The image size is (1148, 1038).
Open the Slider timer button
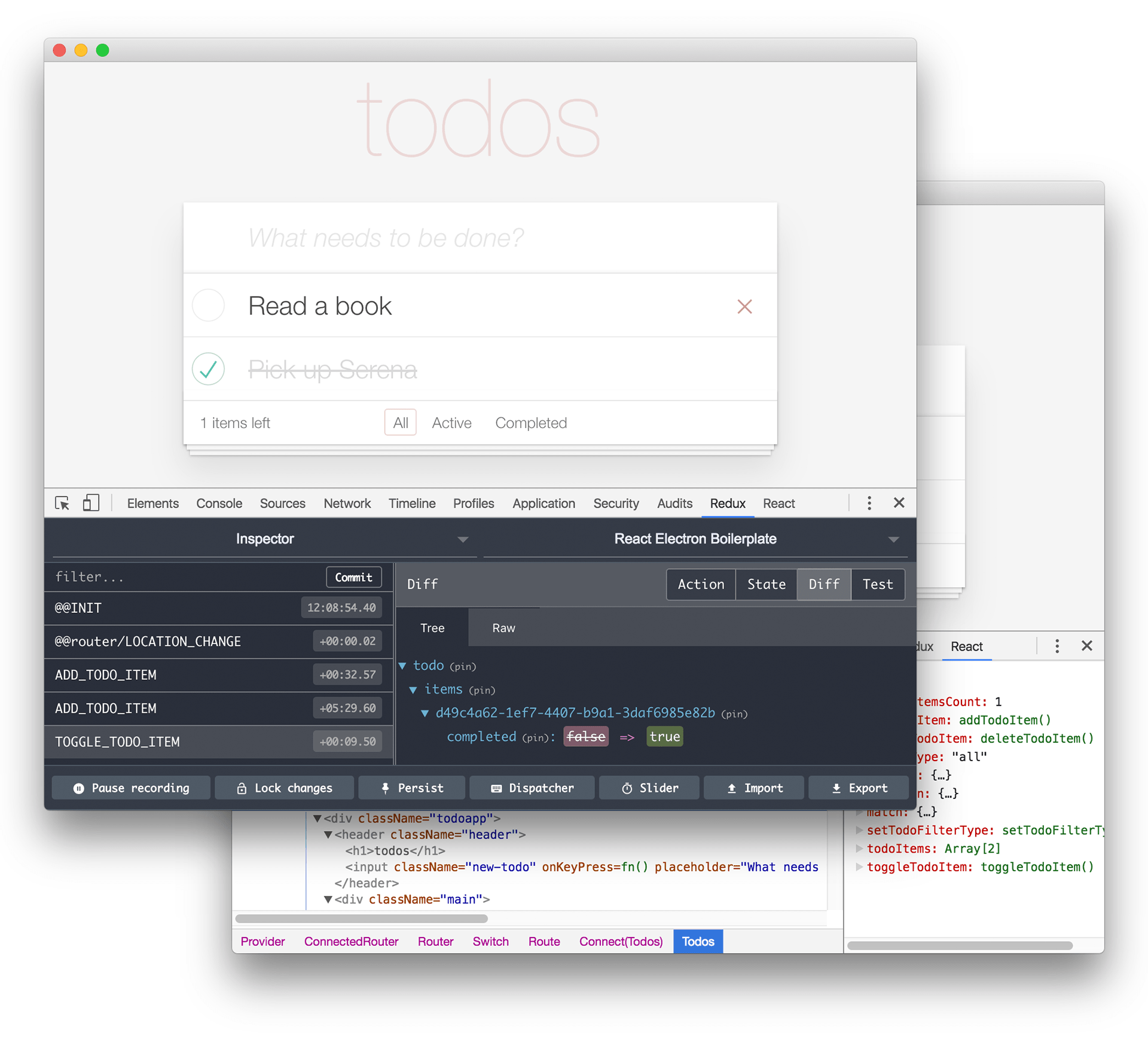pos(649,788)
